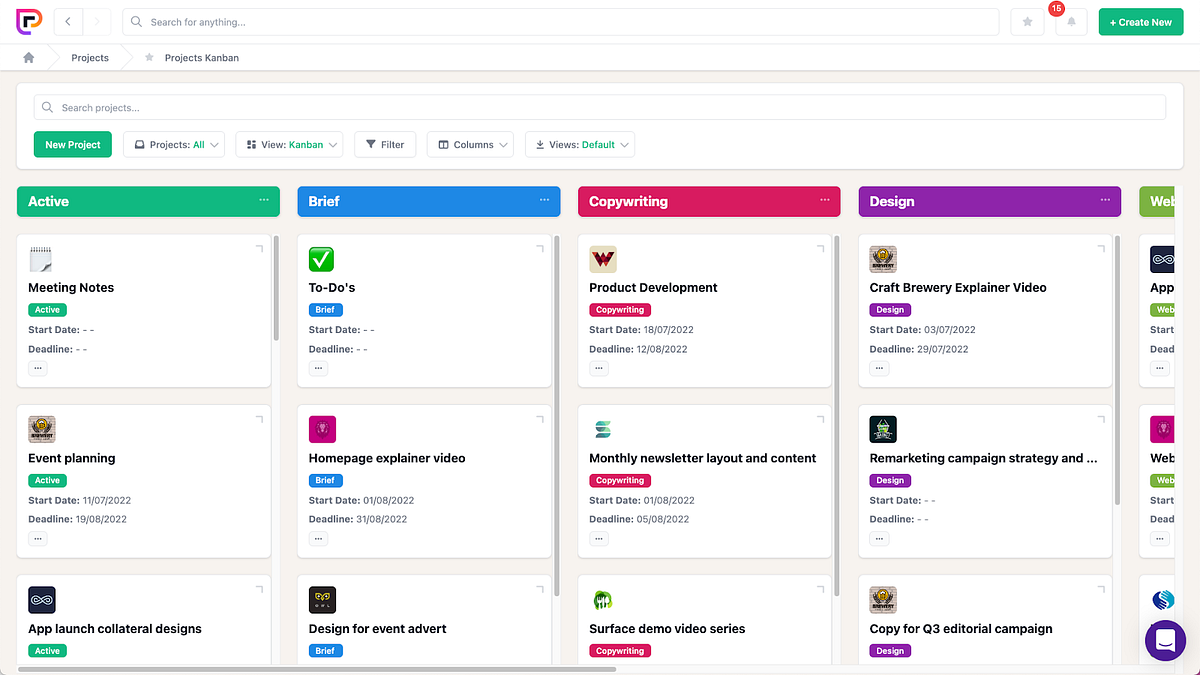The height and width of the screenshot is (675, 1200).
Task: Click Projects Kanban breadcrumb item
Action: (x=201, y=58)
